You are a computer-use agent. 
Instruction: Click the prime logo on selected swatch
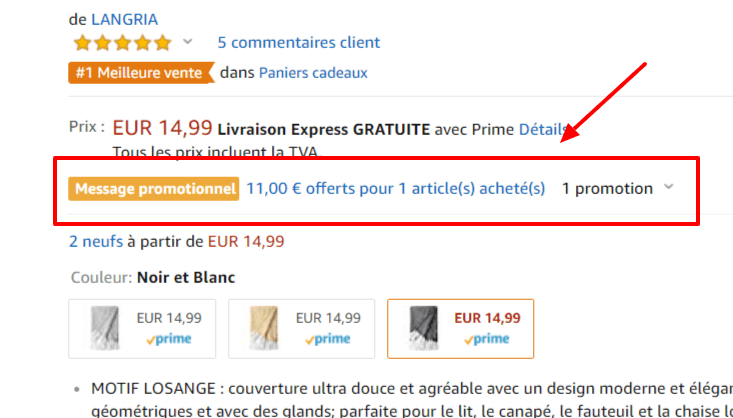pyautogui.click(x=487, y=339)
